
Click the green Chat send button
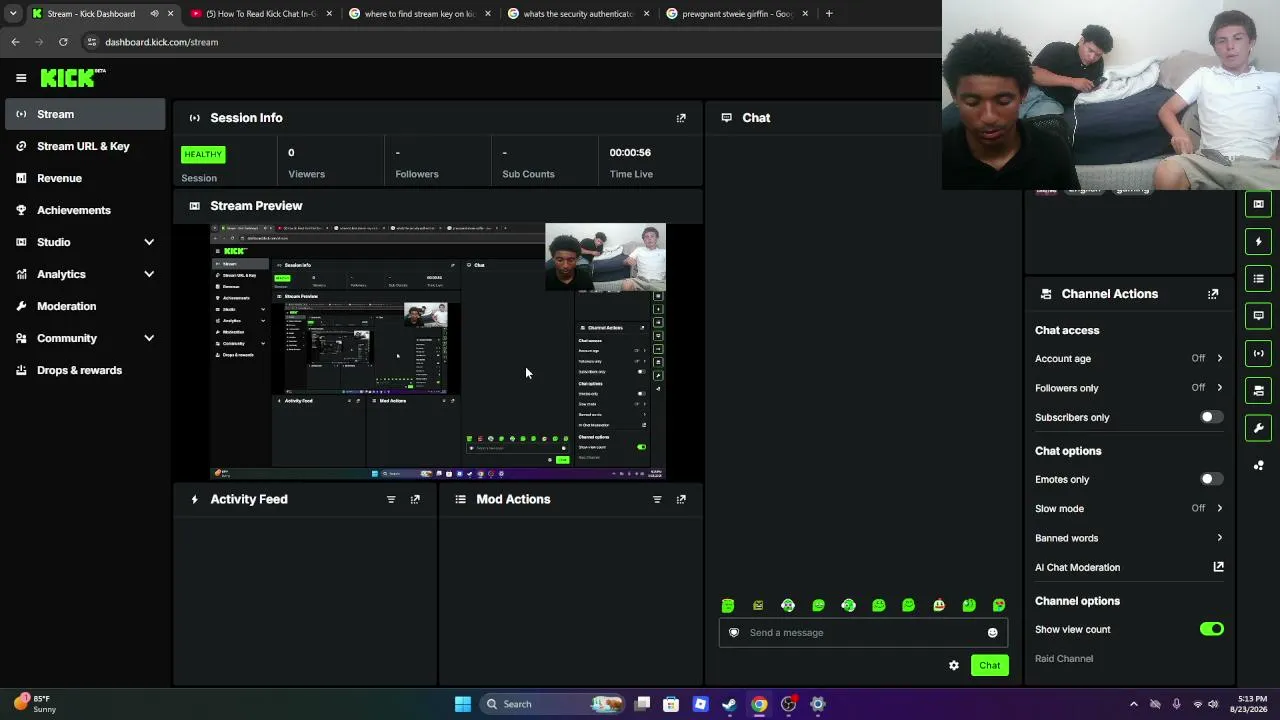tap(989, 665)
